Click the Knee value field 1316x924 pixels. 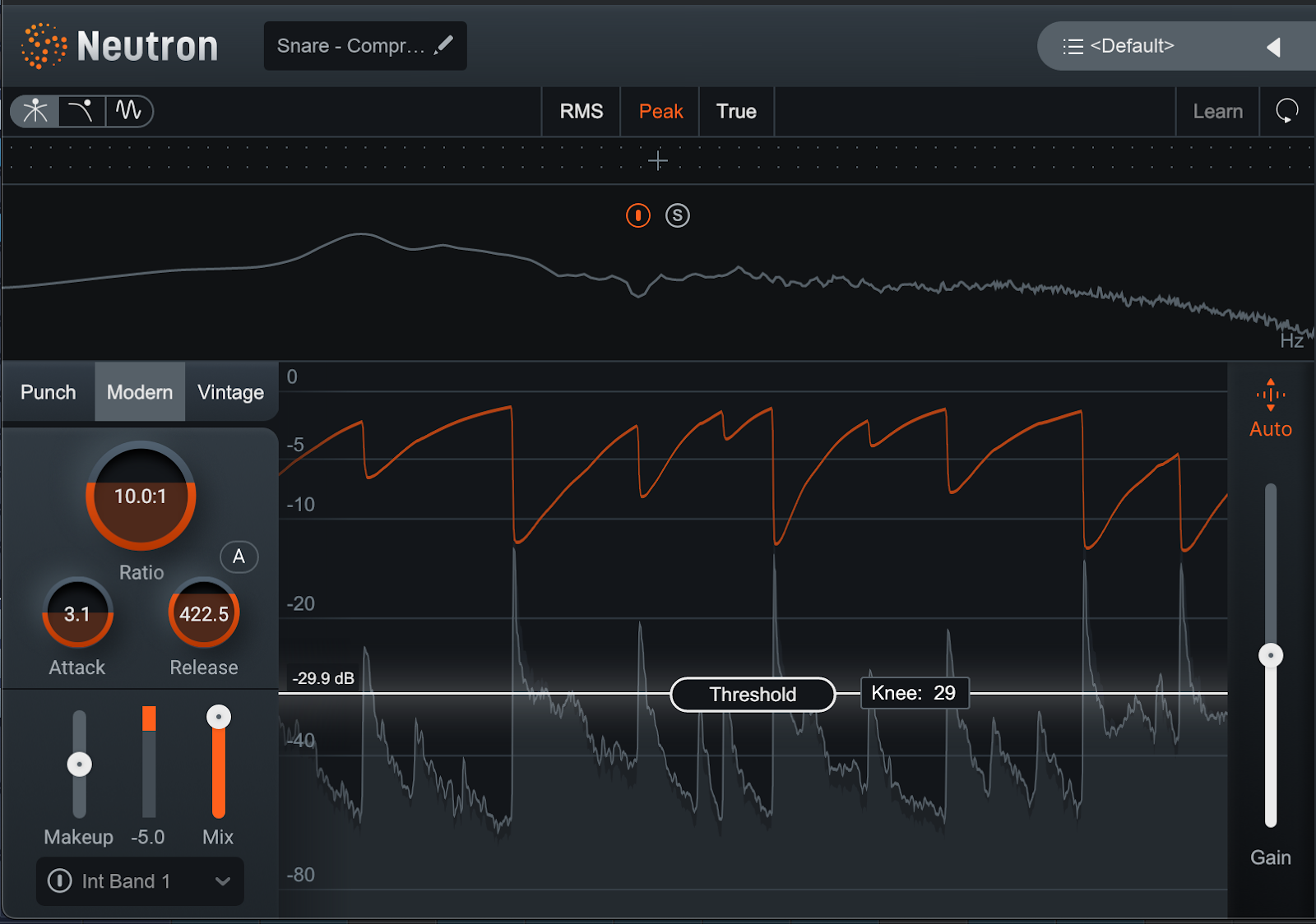[915, 693]
